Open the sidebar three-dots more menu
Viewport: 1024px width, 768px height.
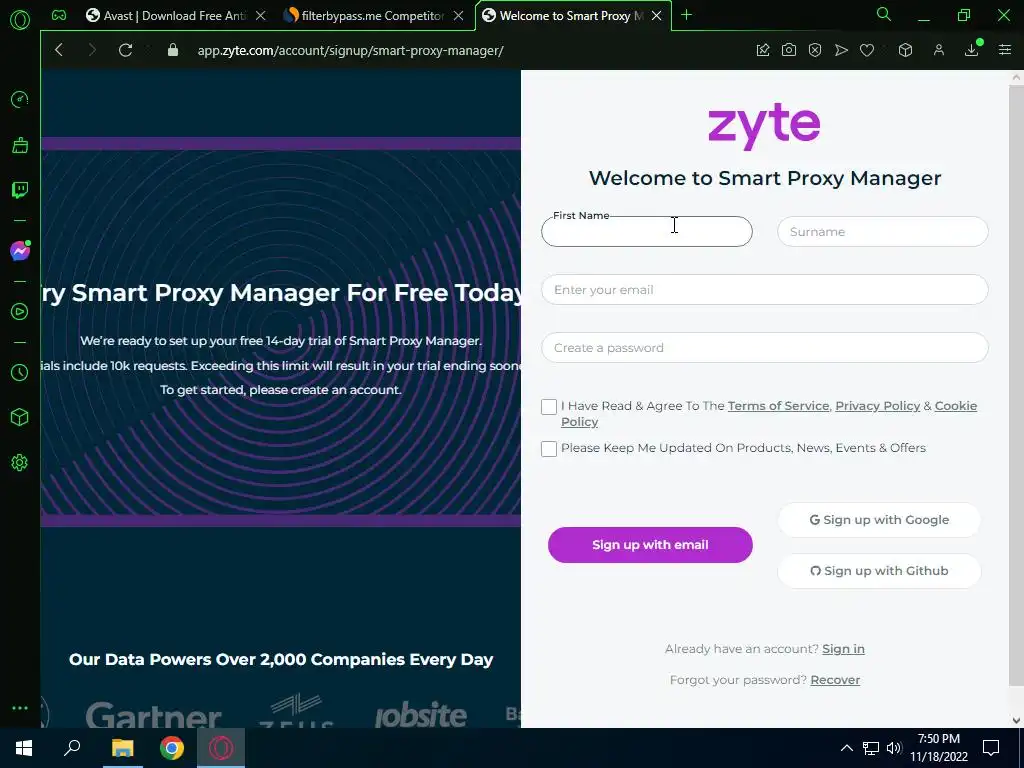[x=20, y=708]
